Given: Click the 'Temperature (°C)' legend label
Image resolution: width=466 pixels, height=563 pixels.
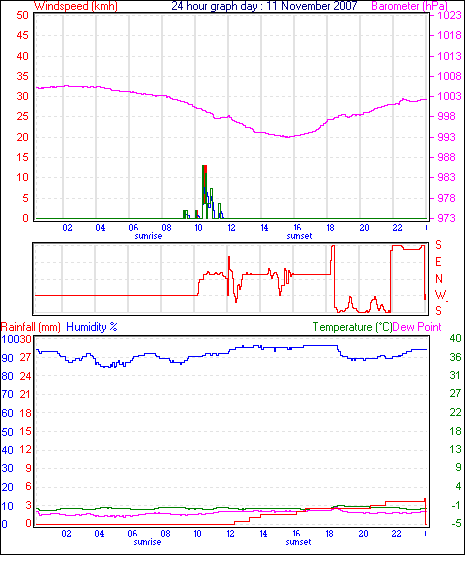Looking at the screenshot, I should (352, 327).
